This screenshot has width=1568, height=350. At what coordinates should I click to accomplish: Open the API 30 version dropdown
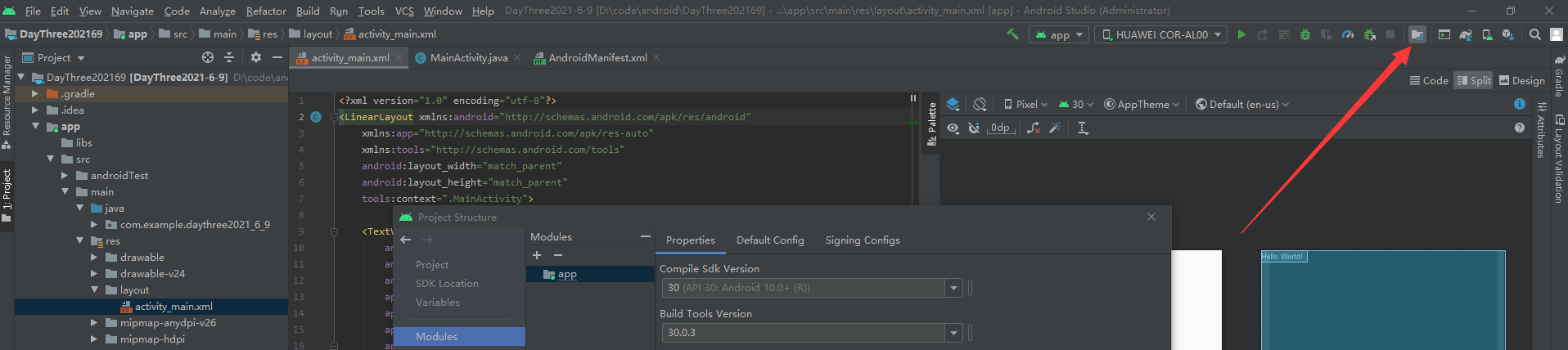tap(1075, 104)
